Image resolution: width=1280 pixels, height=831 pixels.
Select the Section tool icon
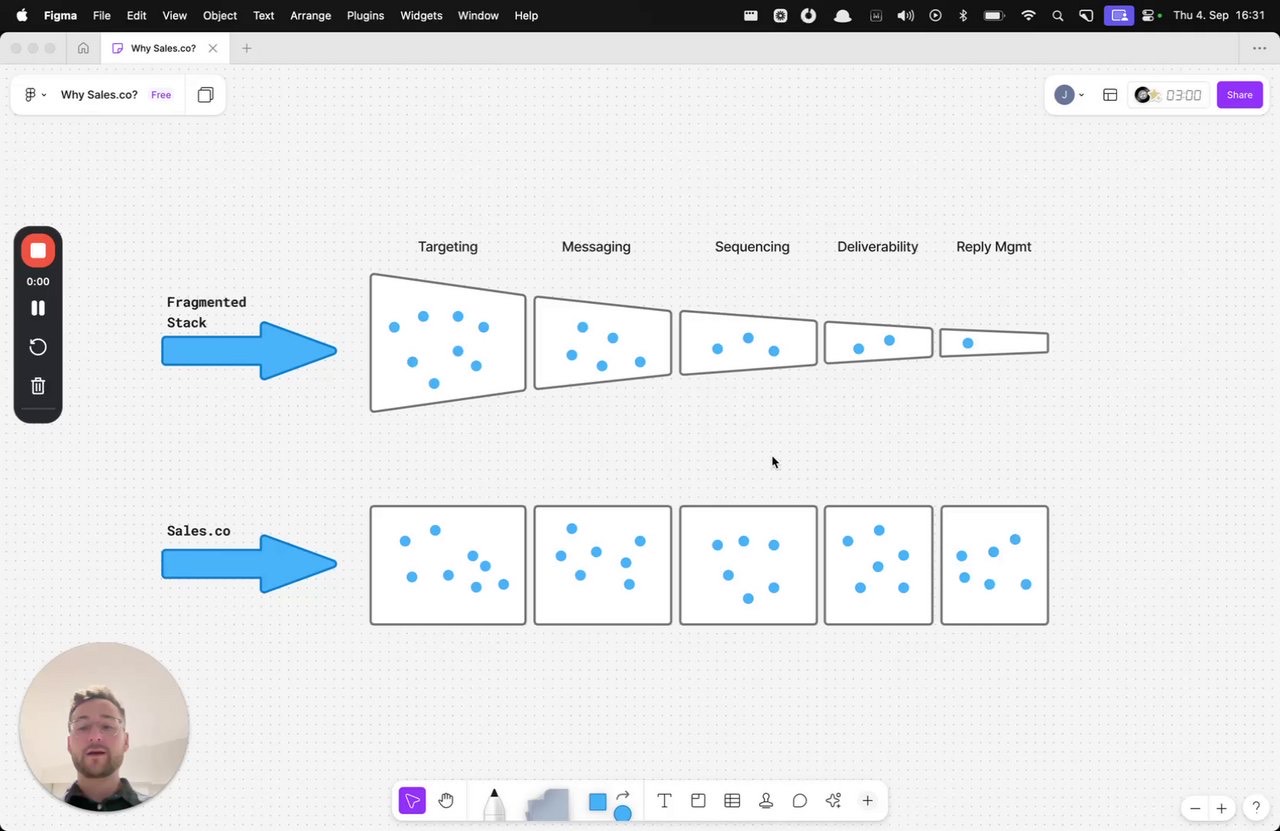point(698,800)
